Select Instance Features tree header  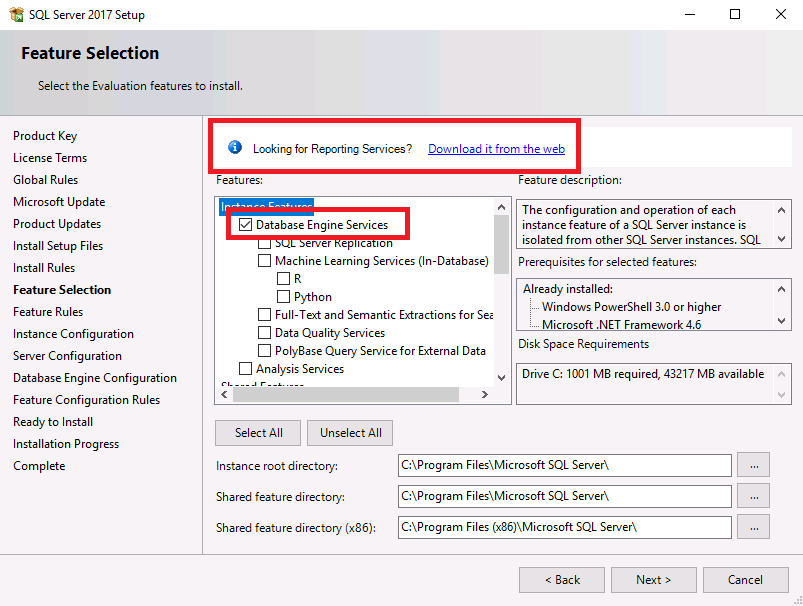pyautogui.click(x=266, y=206)
